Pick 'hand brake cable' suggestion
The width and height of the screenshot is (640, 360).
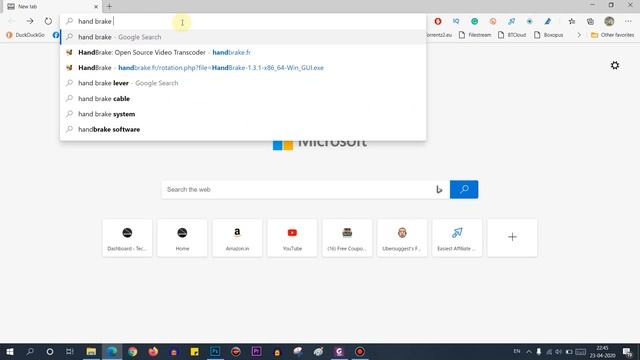coord(243,99)
